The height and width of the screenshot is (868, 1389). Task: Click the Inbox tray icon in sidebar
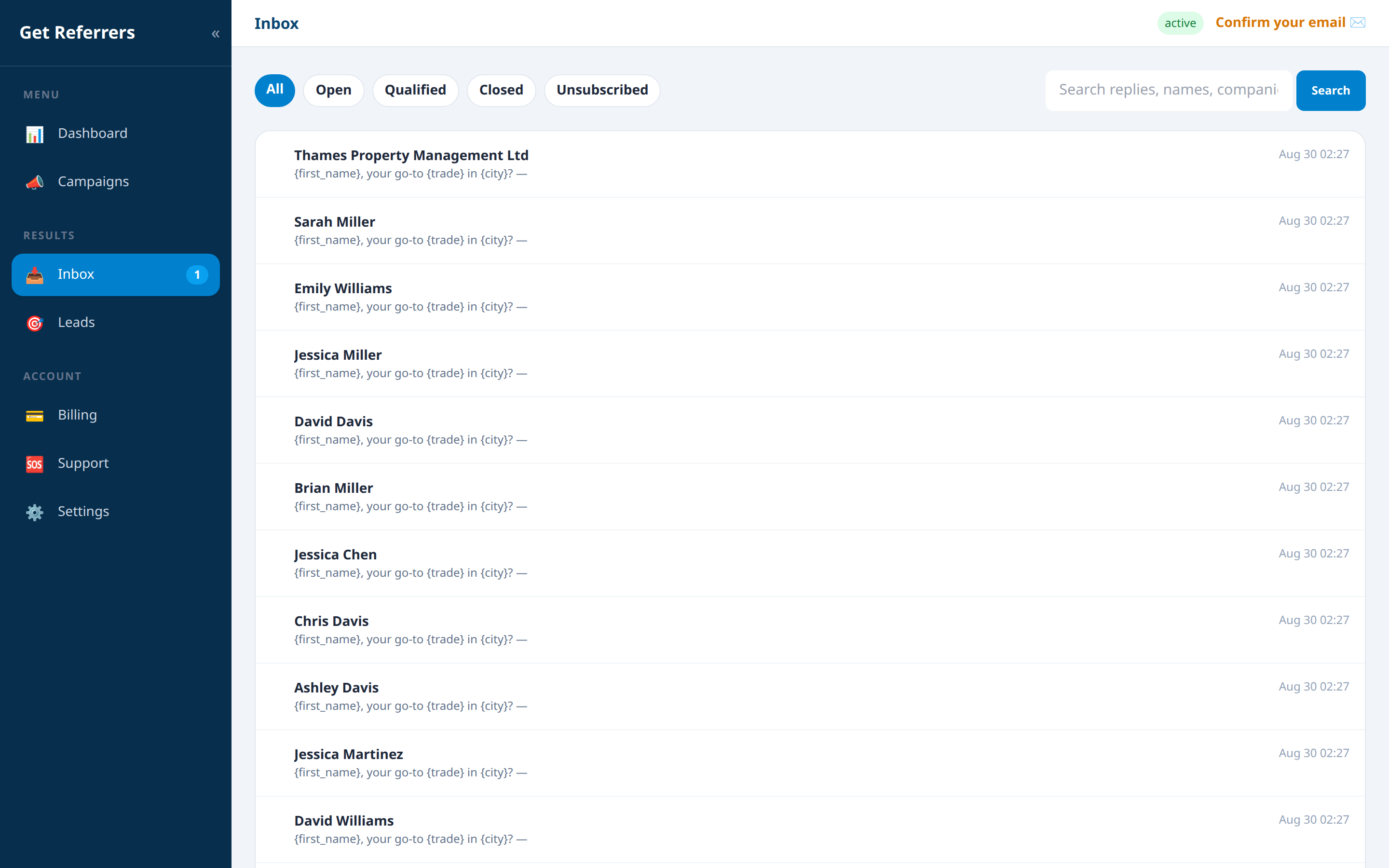34,275
